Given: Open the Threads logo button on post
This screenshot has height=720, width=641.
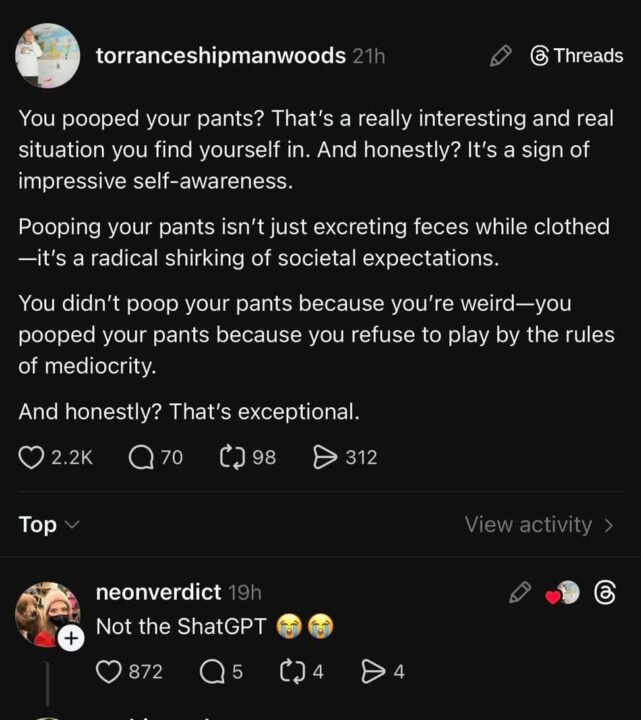Looking at the screenshot, I should tap(576, 56).
